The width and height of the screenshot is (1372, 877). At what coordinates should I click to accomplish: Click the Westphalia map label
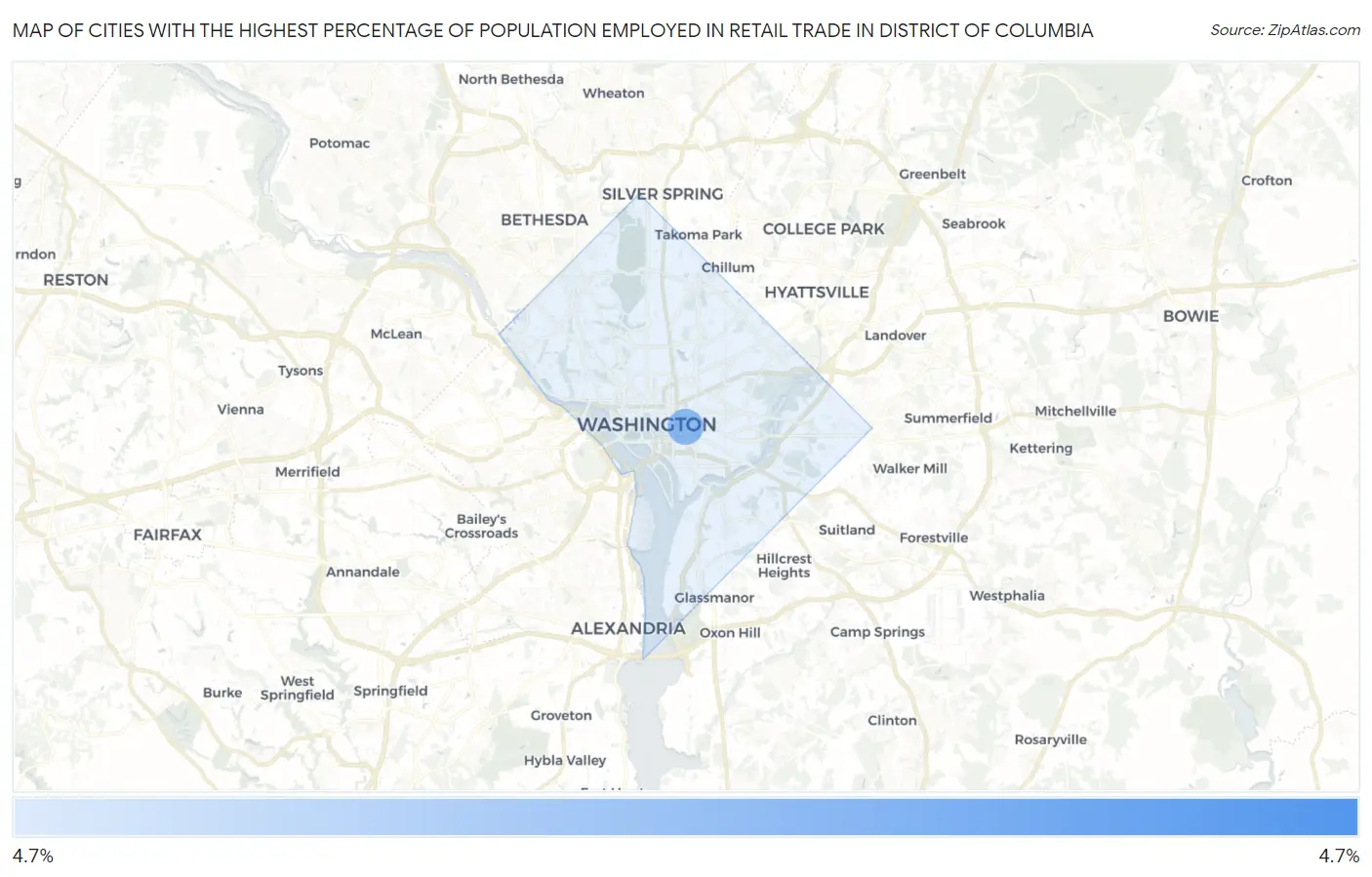[x=1007, y=596]
